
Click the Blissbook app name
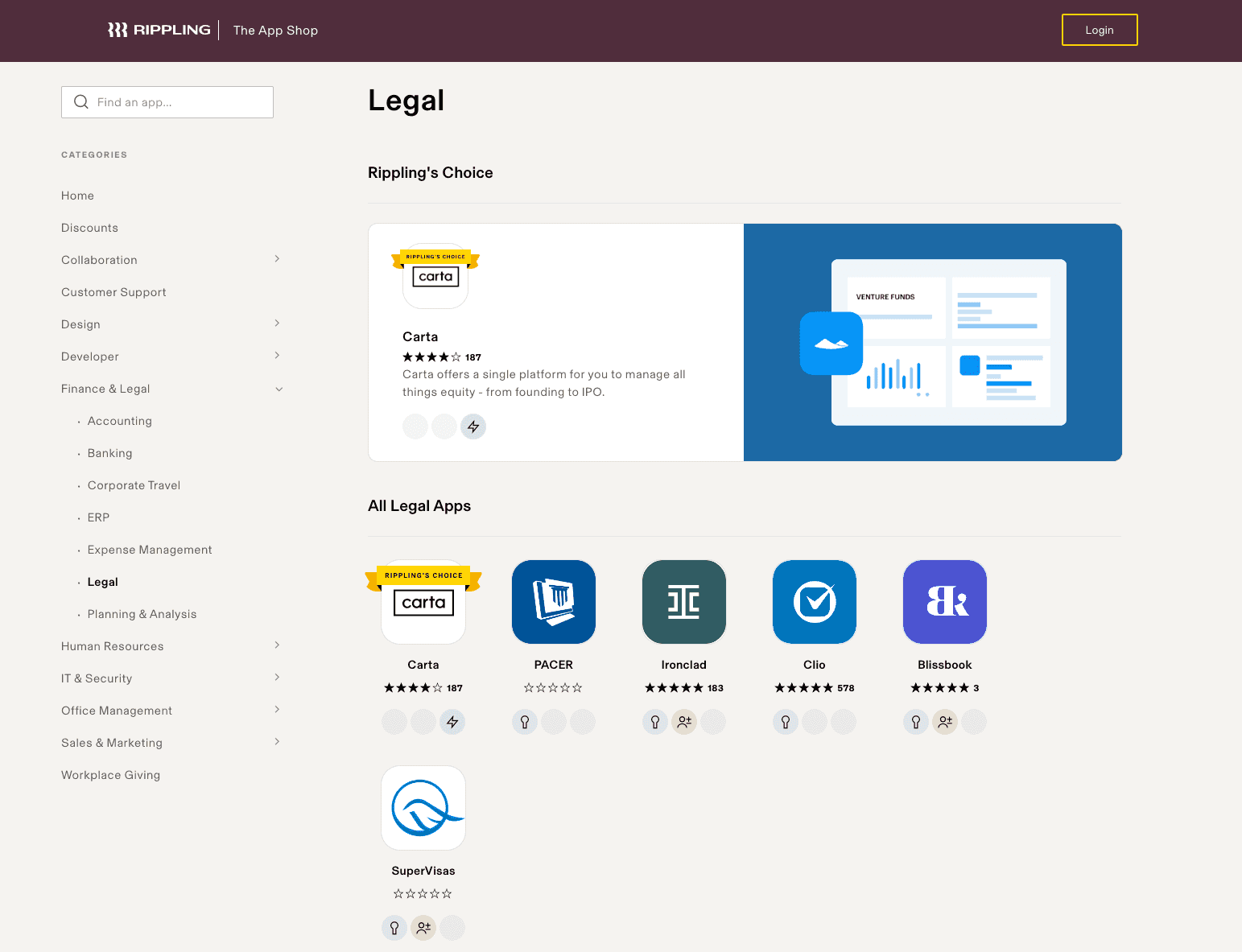(x=945, y=665)
